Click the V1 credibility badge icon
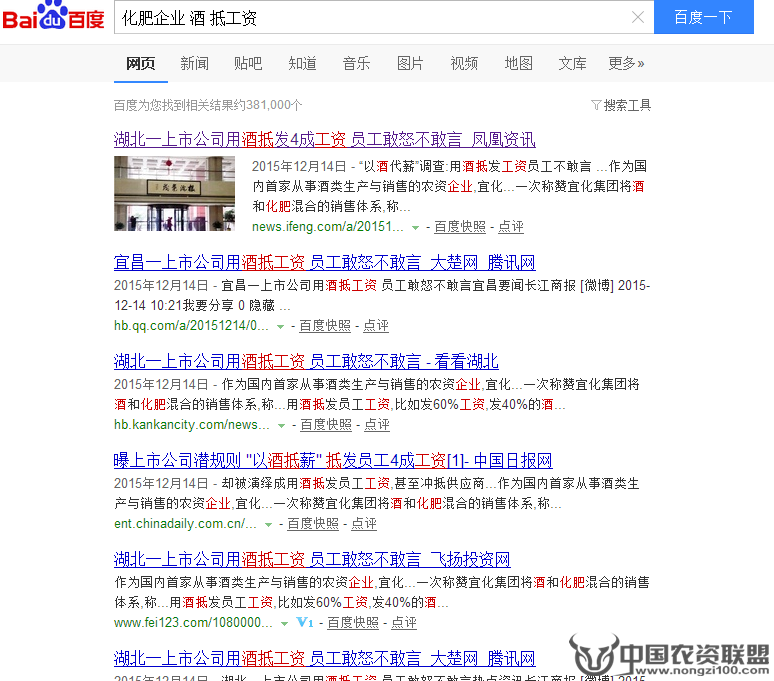 (x=305, y=623)
